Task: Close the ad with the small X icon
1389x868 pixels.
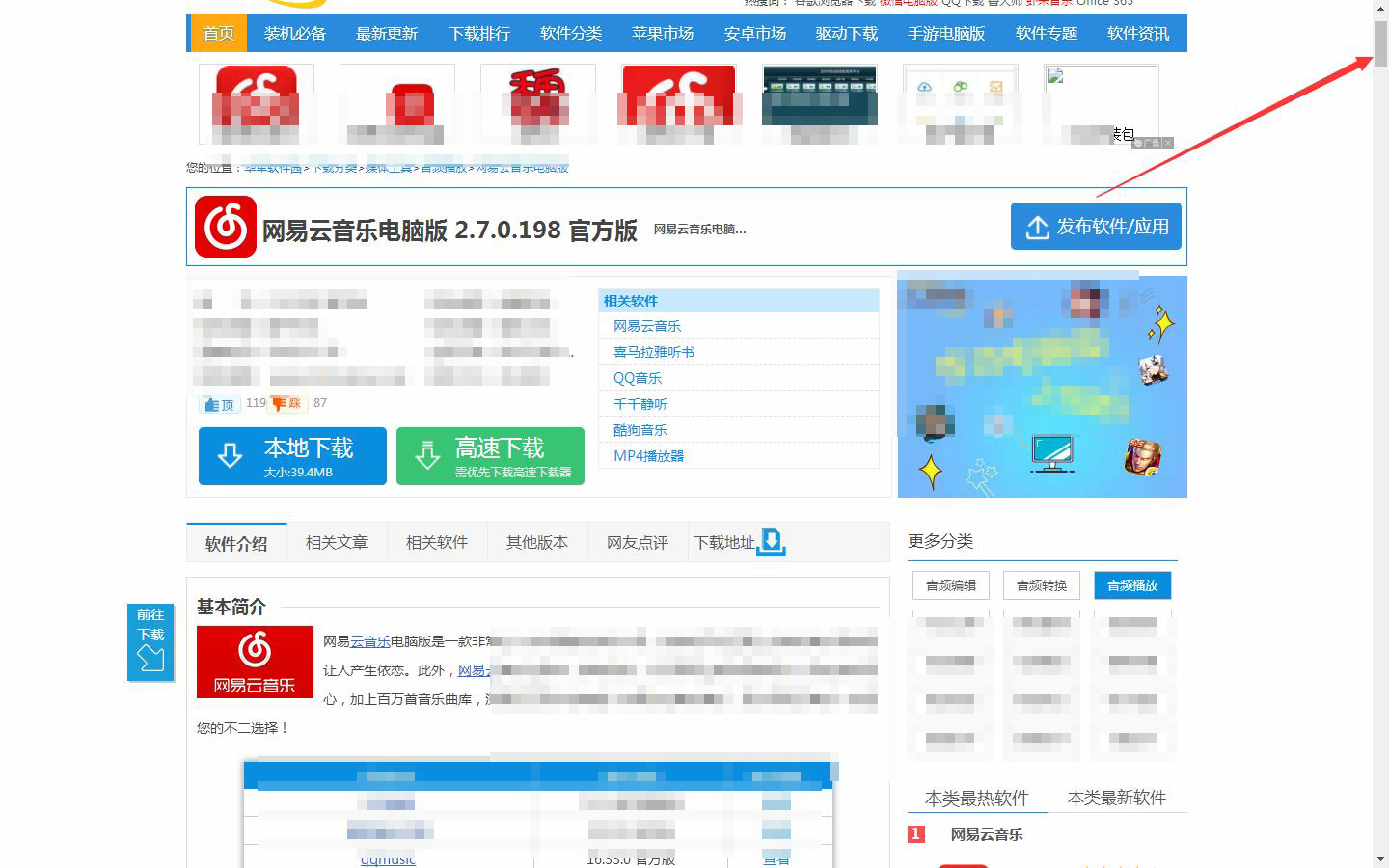Action: 1167,143
